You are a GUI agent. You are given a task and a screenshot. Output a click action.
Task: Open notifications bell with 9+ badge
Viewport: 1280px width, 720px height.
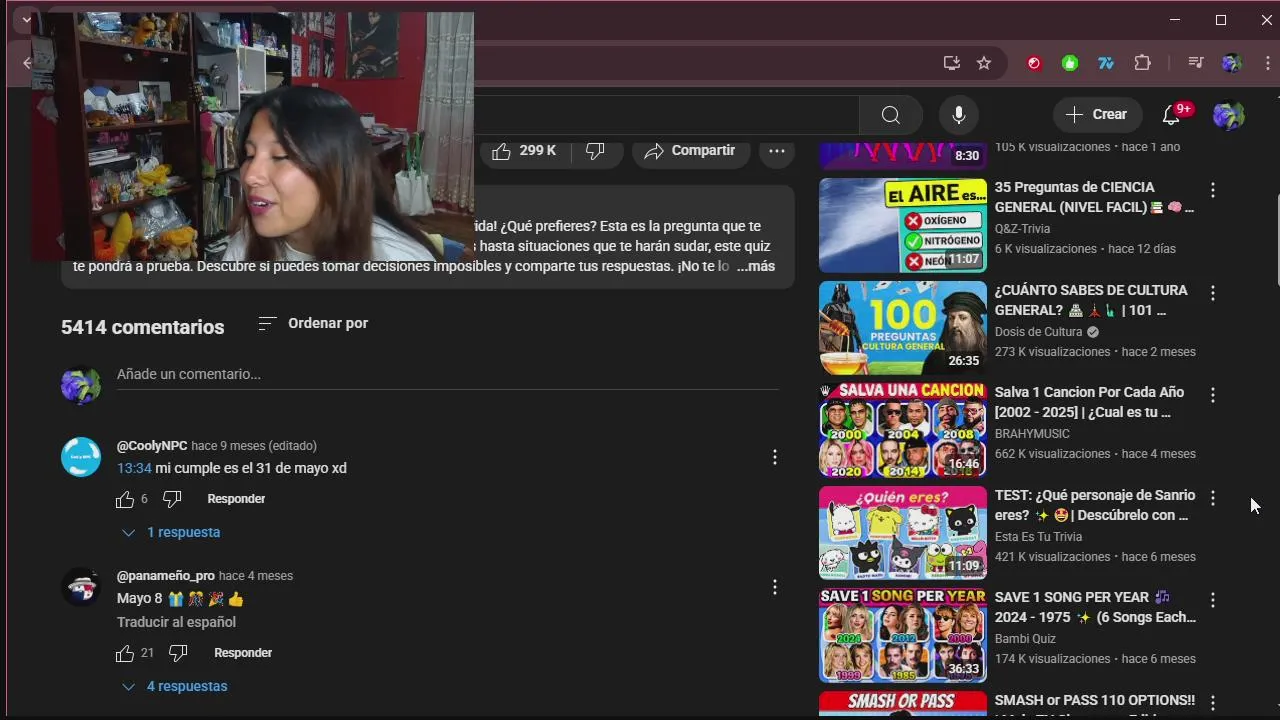click(1171, 115)
